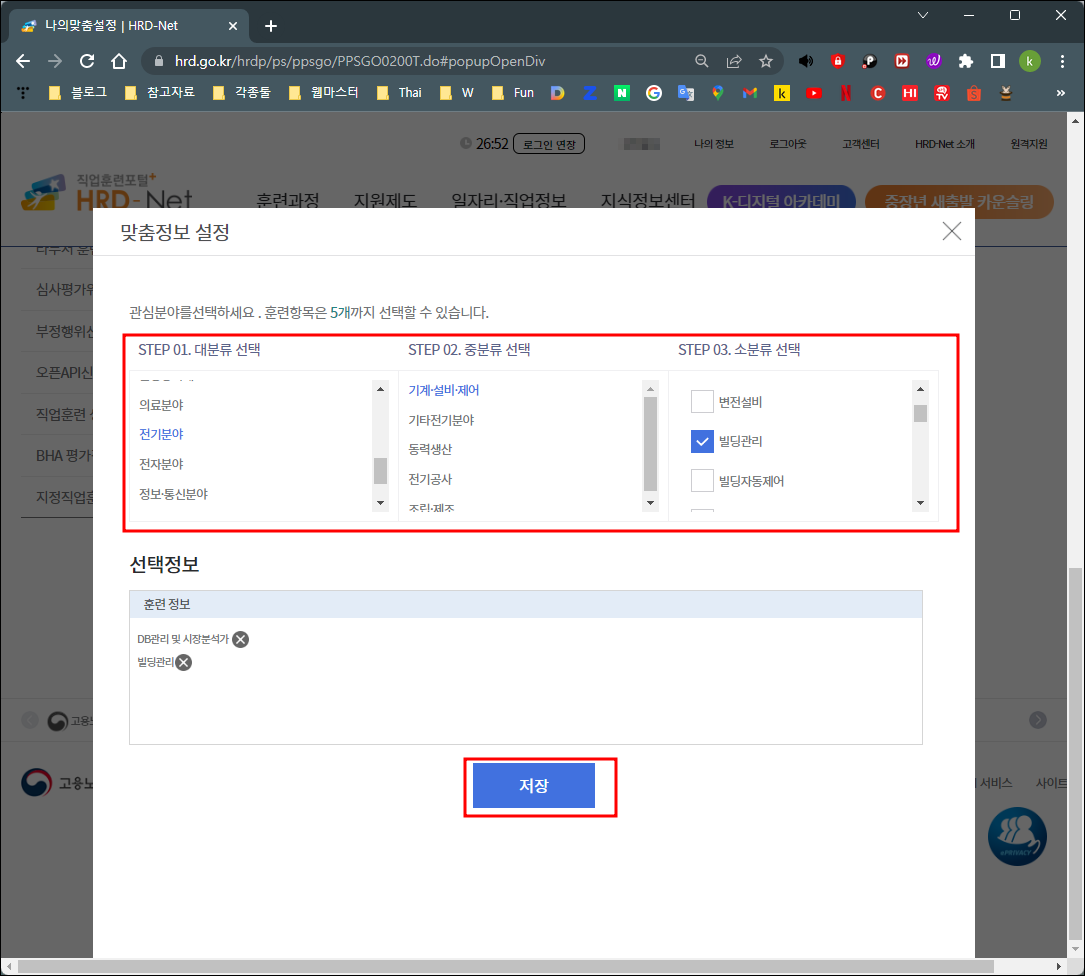Open the browser home page
The height and width of the screenshot is (976, 1085).
[x=119, y=61]
